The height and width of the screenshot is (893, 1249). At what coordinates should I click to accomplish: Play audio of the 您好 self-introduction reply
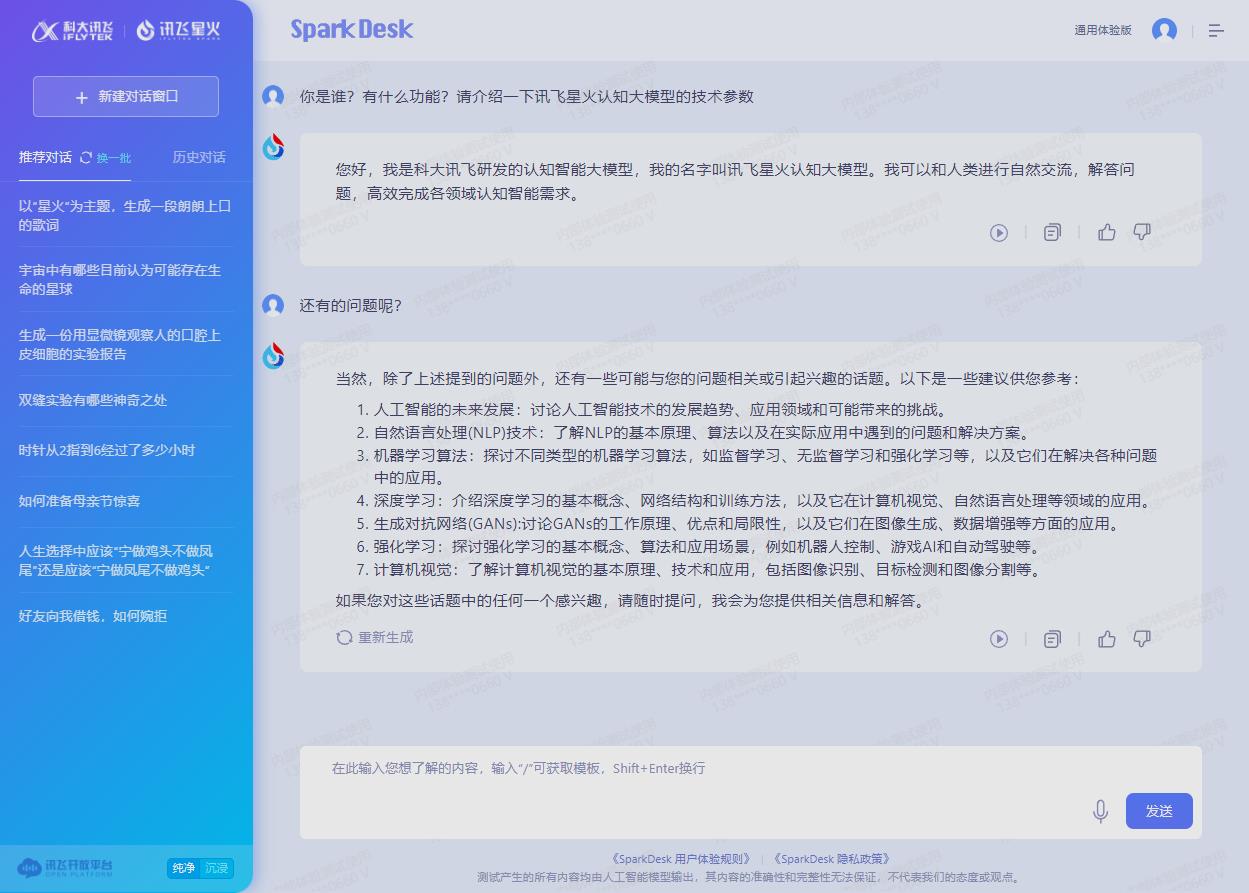click(x=999, y=233)
